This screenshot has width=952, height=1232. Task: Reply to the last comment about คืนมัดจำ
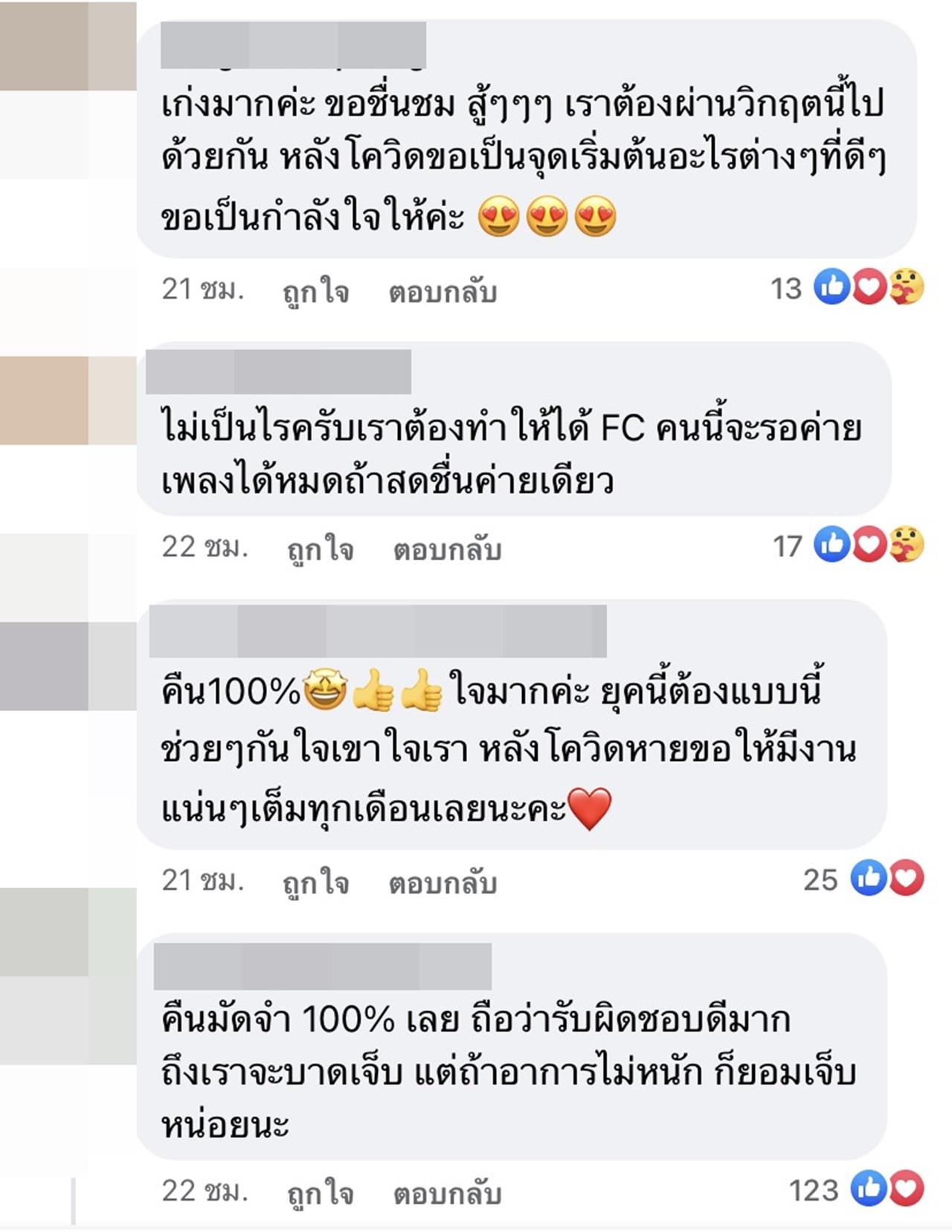(447, 1193)
